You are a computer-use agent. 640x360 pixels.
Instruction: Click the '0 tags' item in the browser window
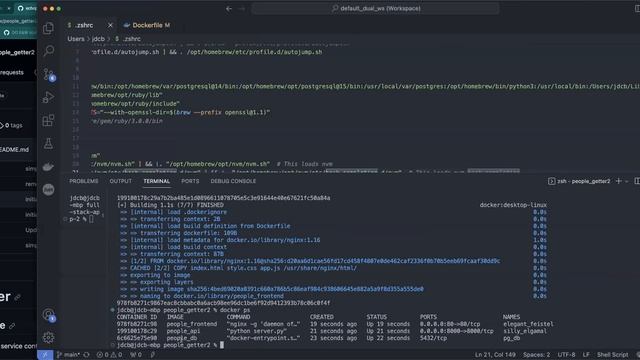pos(11,125)
